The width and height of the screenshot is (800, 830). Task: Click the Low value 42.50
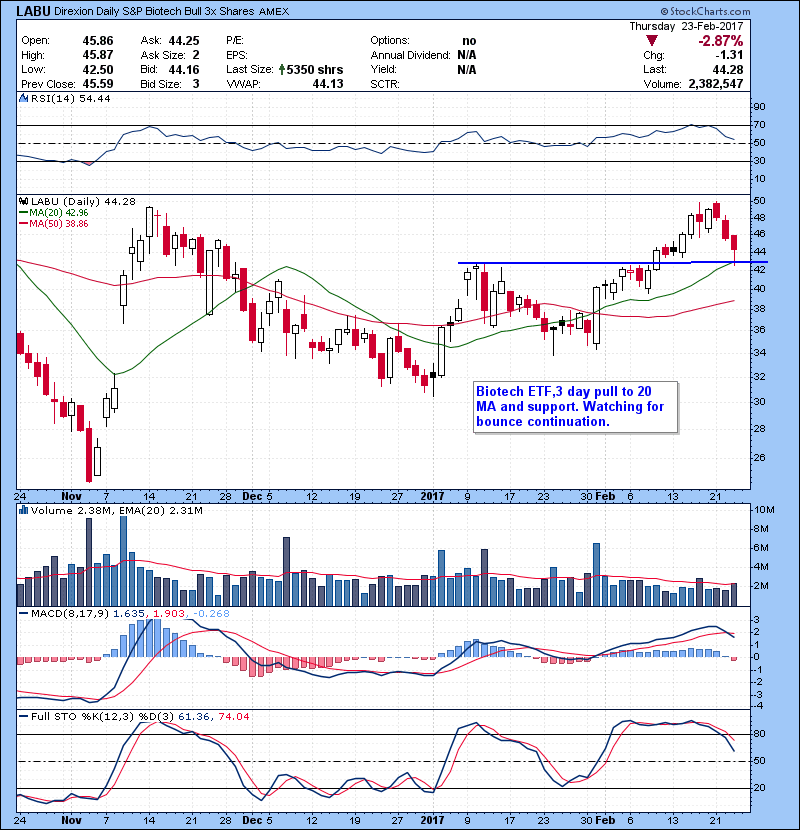pos(98,69)
